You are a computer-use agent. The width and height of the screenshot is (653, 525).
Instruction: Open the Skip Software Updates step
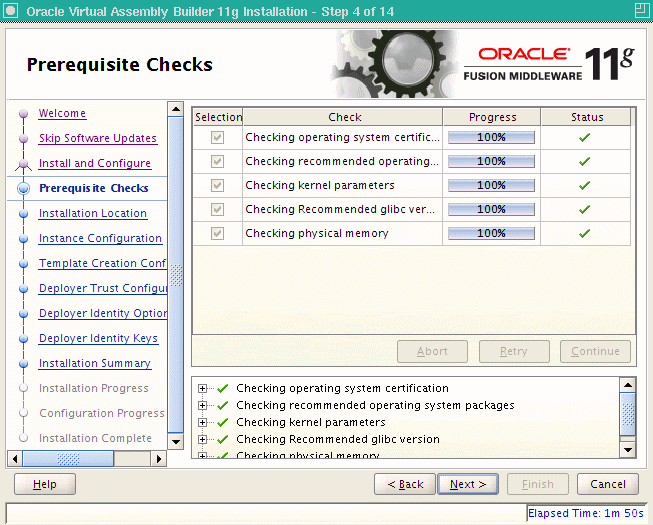(98, 138)
